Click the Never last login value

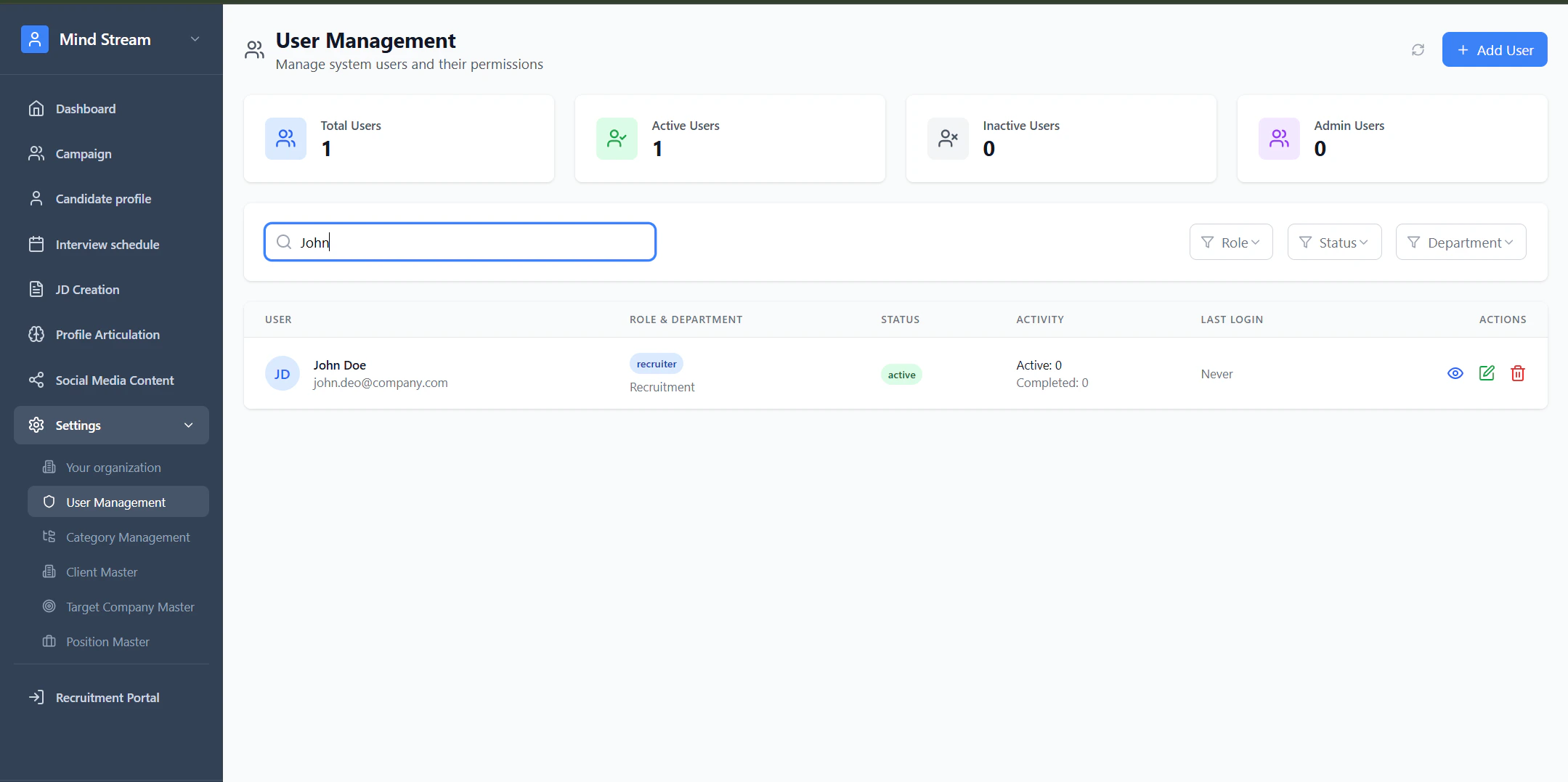[1216, 374]
